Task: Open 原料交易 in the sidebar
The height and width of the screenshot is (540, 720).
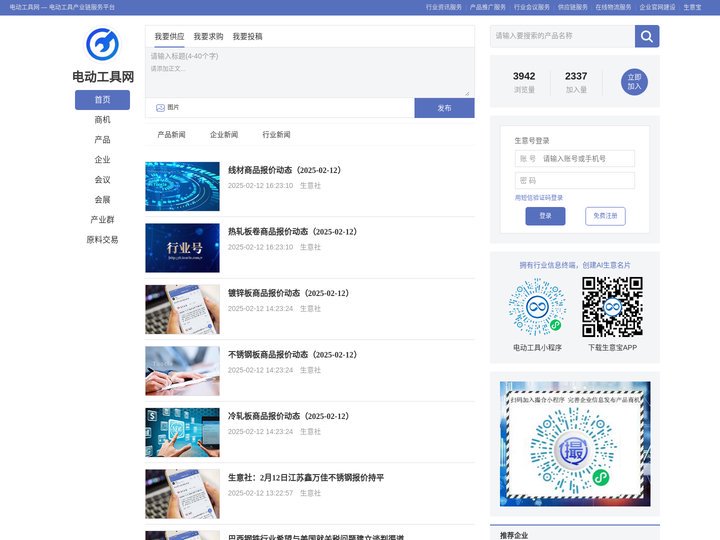Action: click(102, 240)
